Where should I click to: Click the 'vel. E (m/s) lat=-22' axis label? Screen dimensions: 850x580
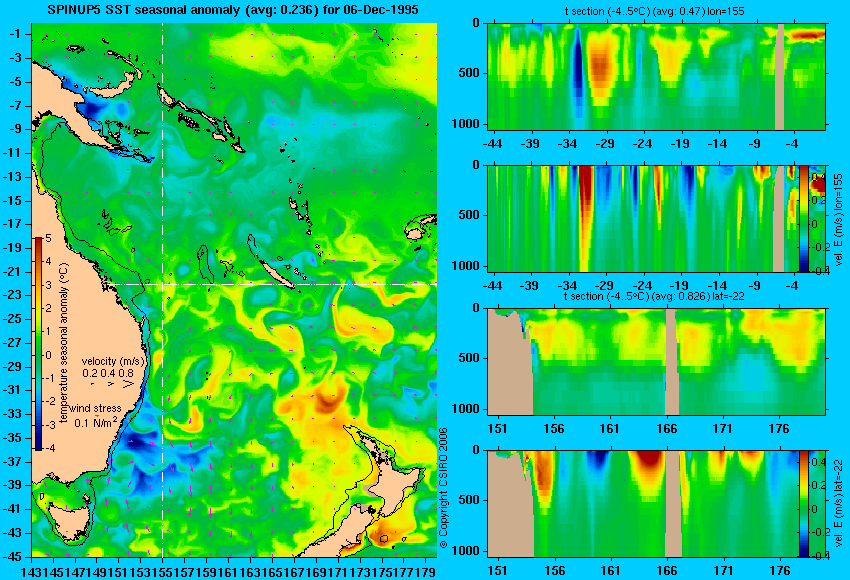(839, 504)
